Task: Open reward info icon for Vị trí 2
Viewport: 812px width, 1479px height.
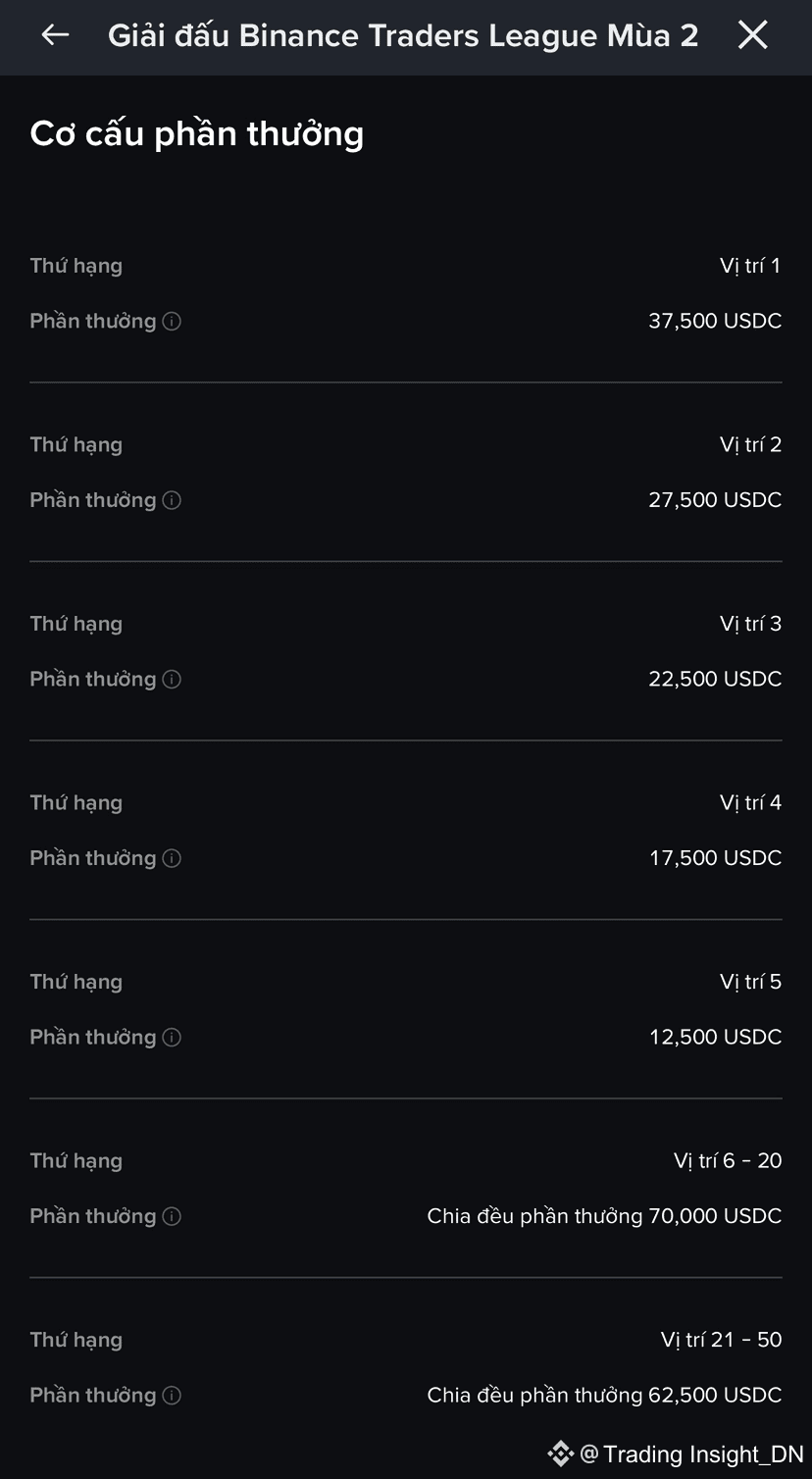Action: 172,500
